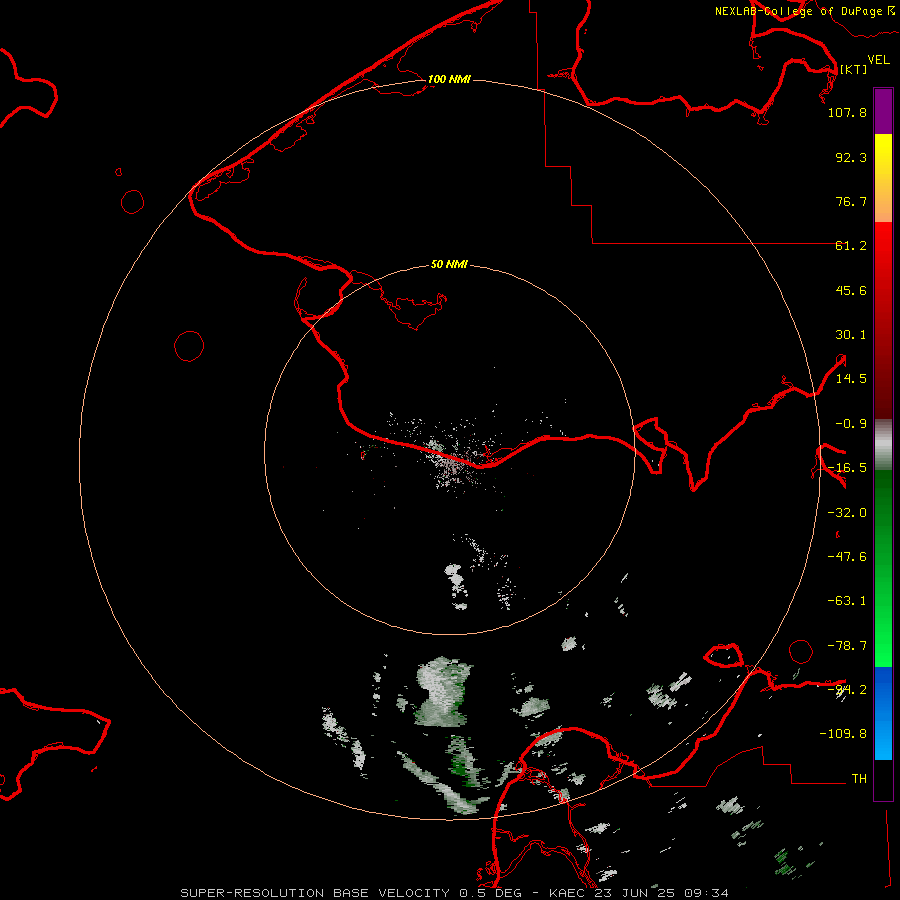The height and width of the screenshot is (900, 900).
Task: Click the -16.5 velocity scale value
Action: 847,468
